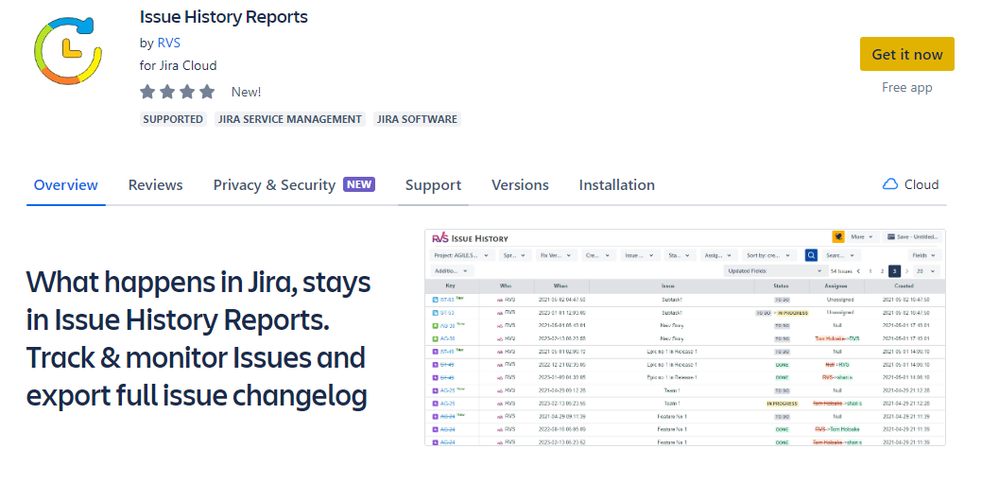999x501 pixels.
Task: Open the Overview tab
Action: 66,185
